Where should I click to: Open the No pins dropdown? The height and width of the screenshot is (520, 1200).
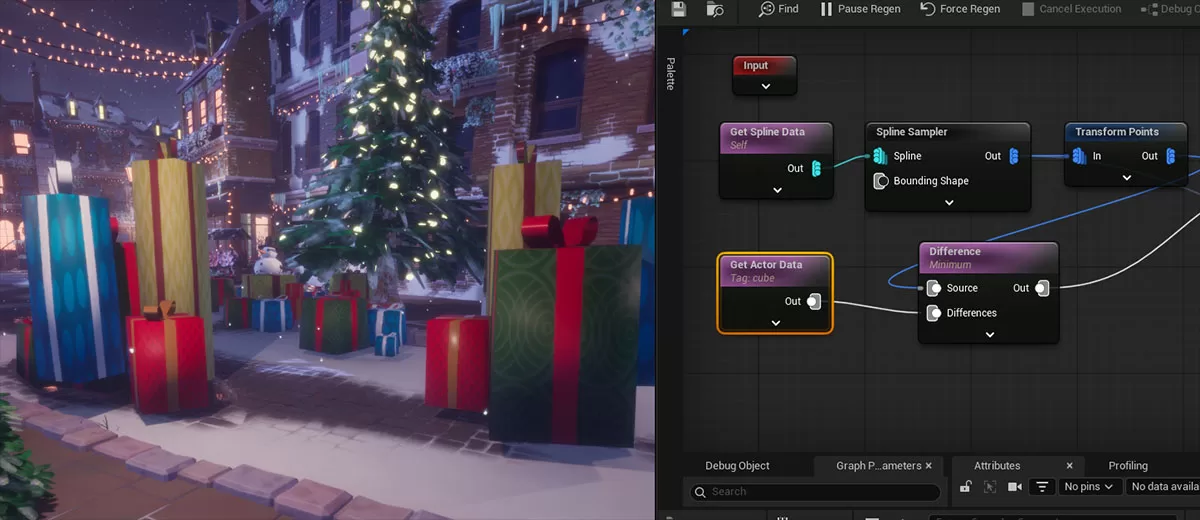point(1088,487)
